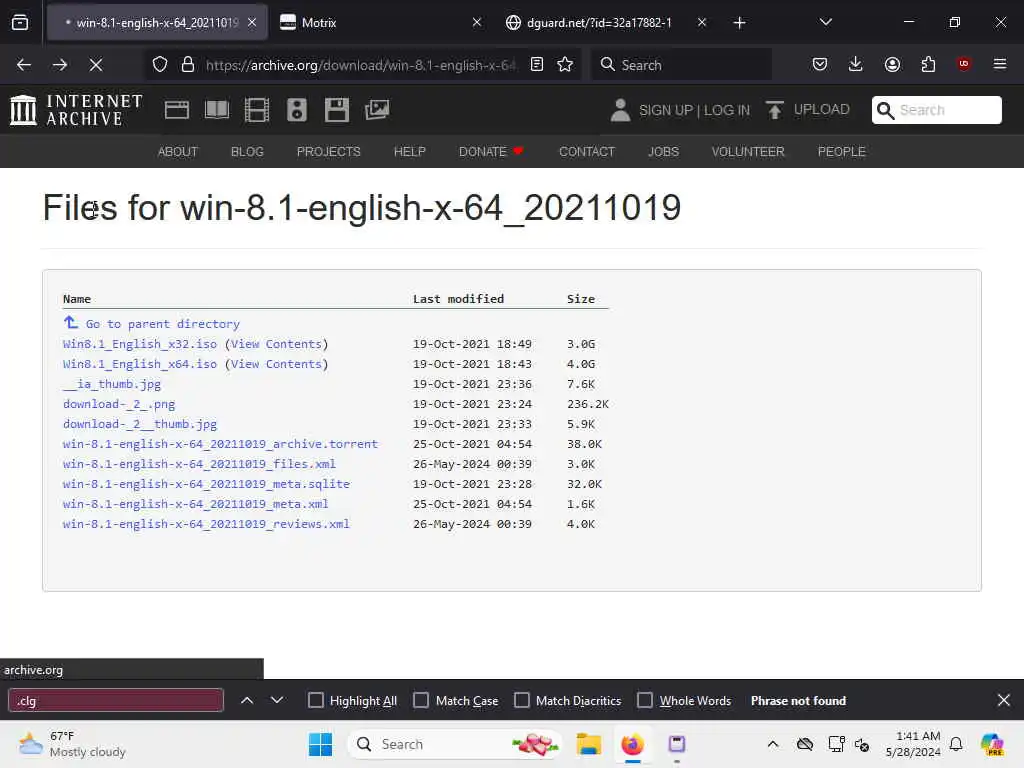Open the Internet Archive home logo

tap(76, 110)
